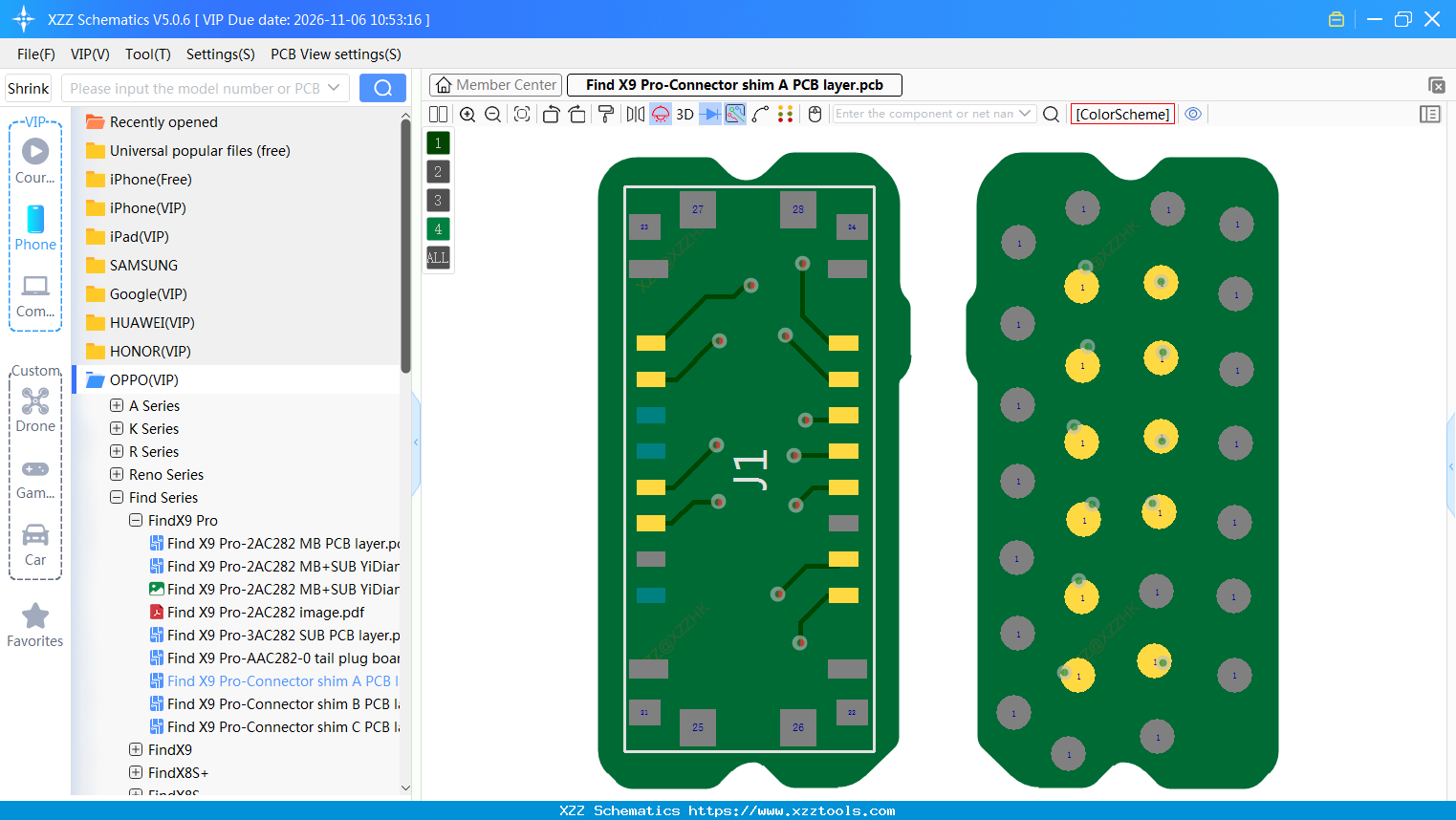Click the component search magnifier icon
This screenshot has width=1456, height=820.
click(1051, 114)
